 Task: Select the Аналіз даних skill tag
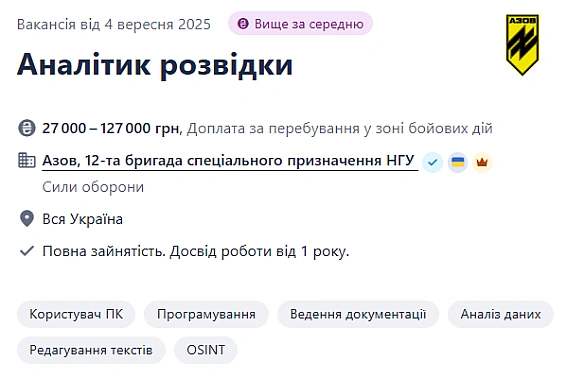pyautogui.click(x=501, y=314)
